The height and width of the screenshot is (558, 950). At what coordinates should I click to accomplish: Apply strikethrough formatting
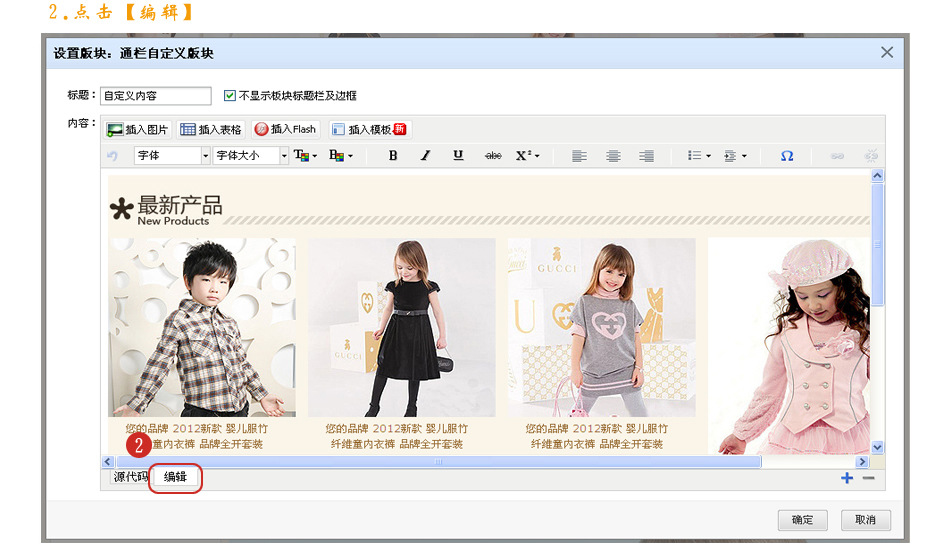[493, 156]
